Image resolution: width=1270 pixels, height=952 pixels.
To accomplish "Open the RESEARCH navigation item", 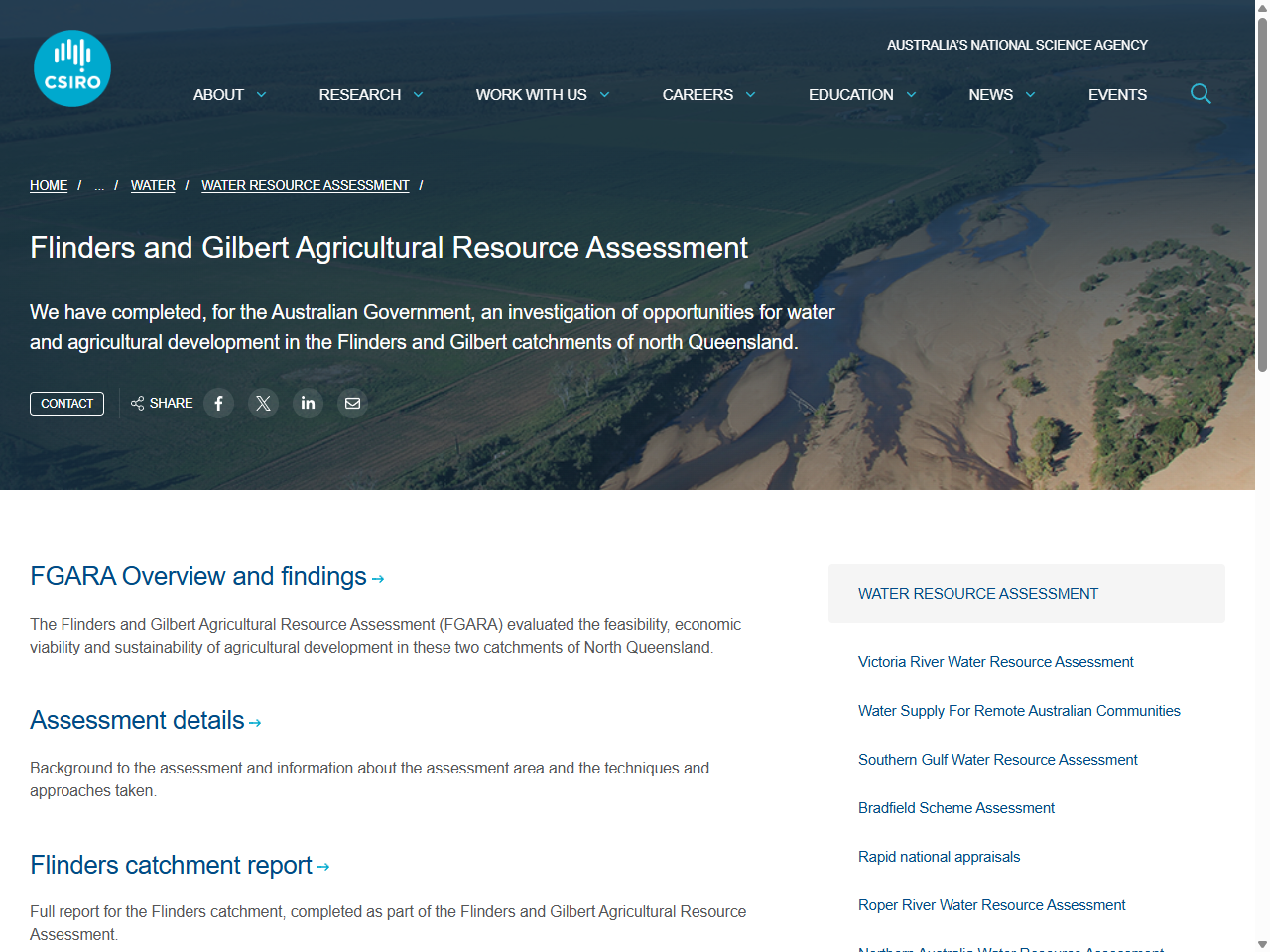I will (360, 95).
